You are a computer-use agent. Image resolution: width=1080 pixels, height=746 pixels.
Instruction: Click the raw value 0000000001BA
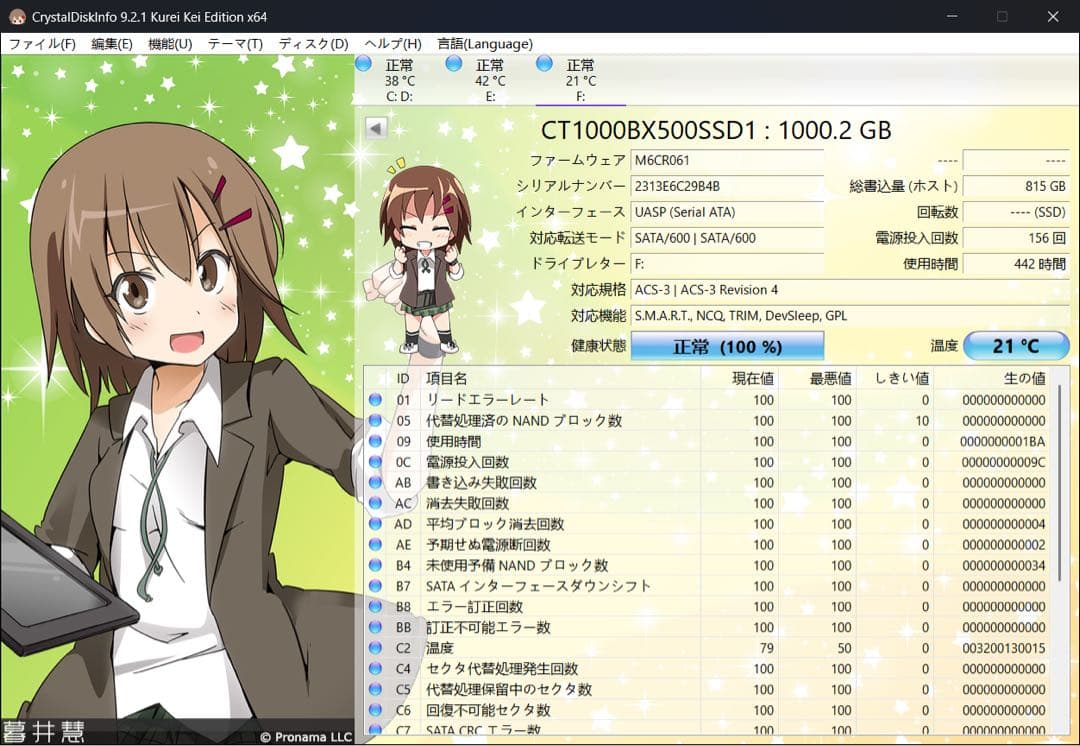point(1004,442)
